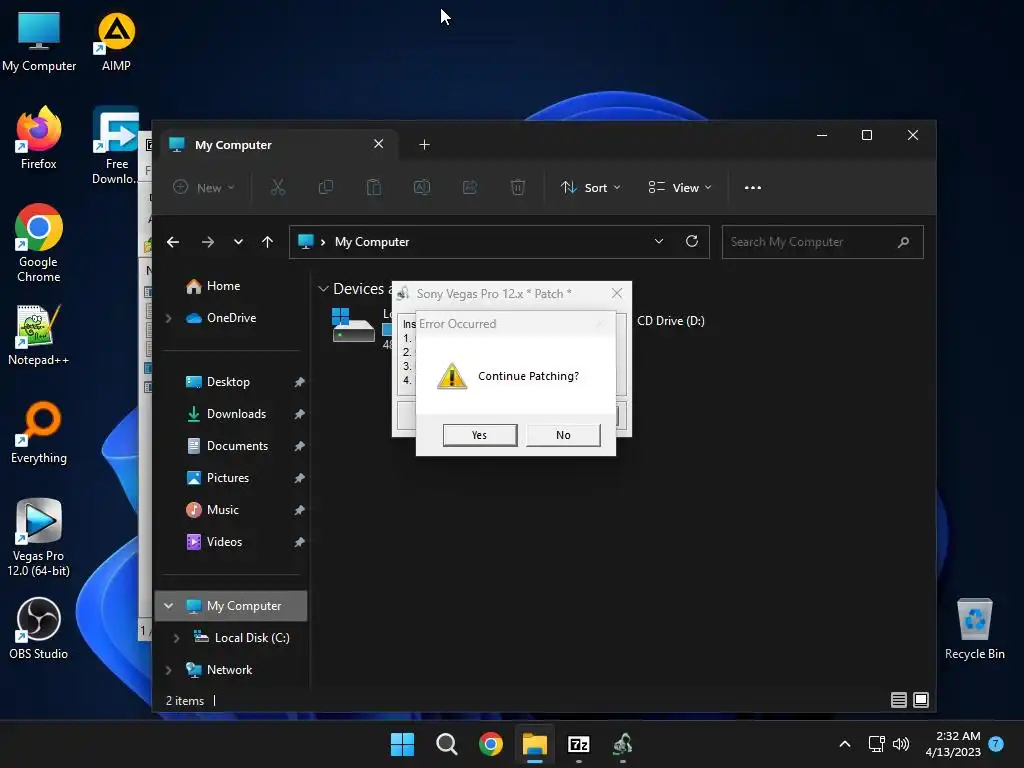
Task: Launch Vegas Pro 12.0 (64-bit) shortcut
Action: click(39, 537)
